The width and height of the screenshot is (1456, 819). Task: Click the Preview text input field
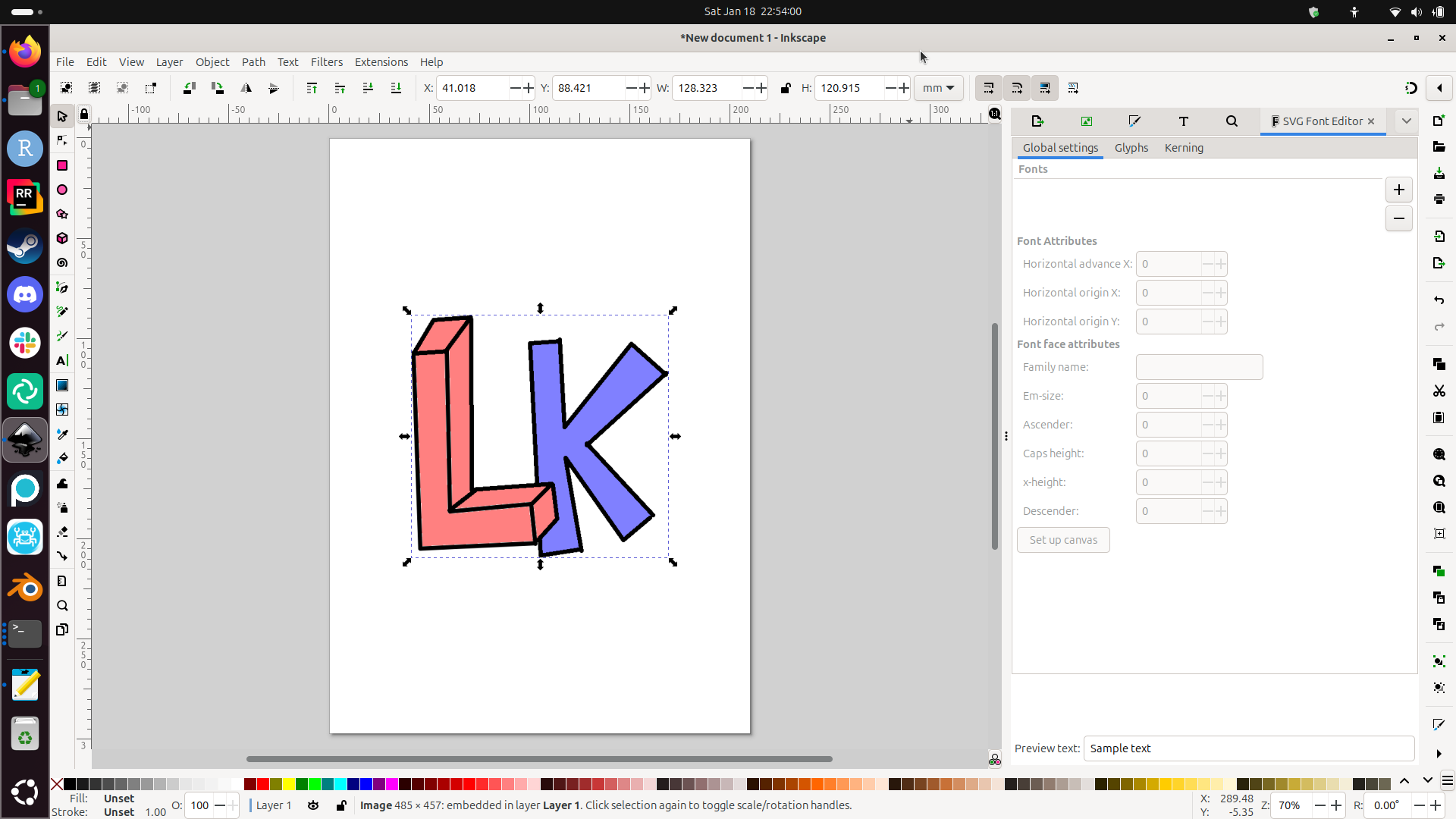pos(1249,748)
